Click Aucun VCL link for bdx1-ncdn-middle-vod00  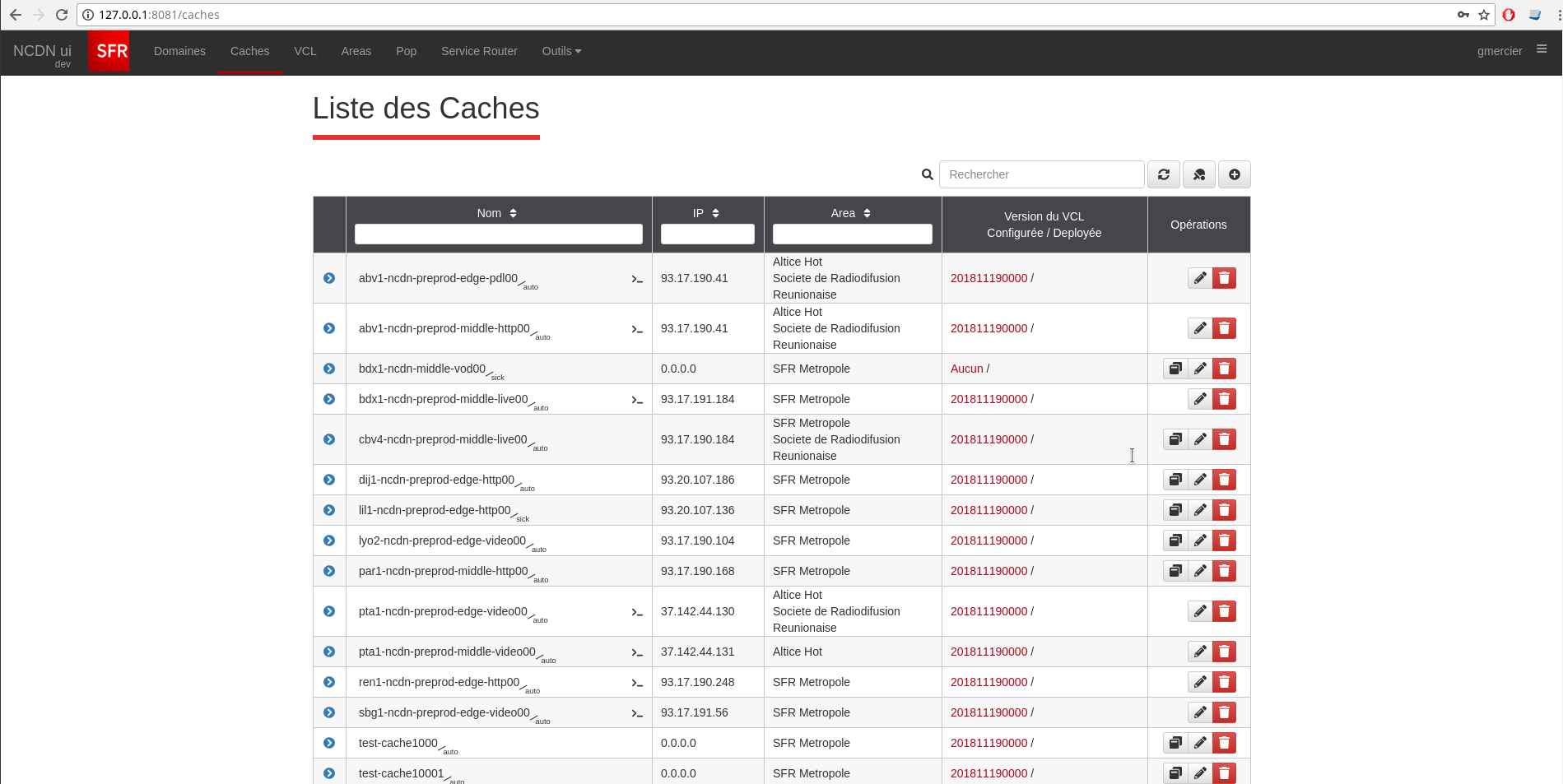[966, 369]
